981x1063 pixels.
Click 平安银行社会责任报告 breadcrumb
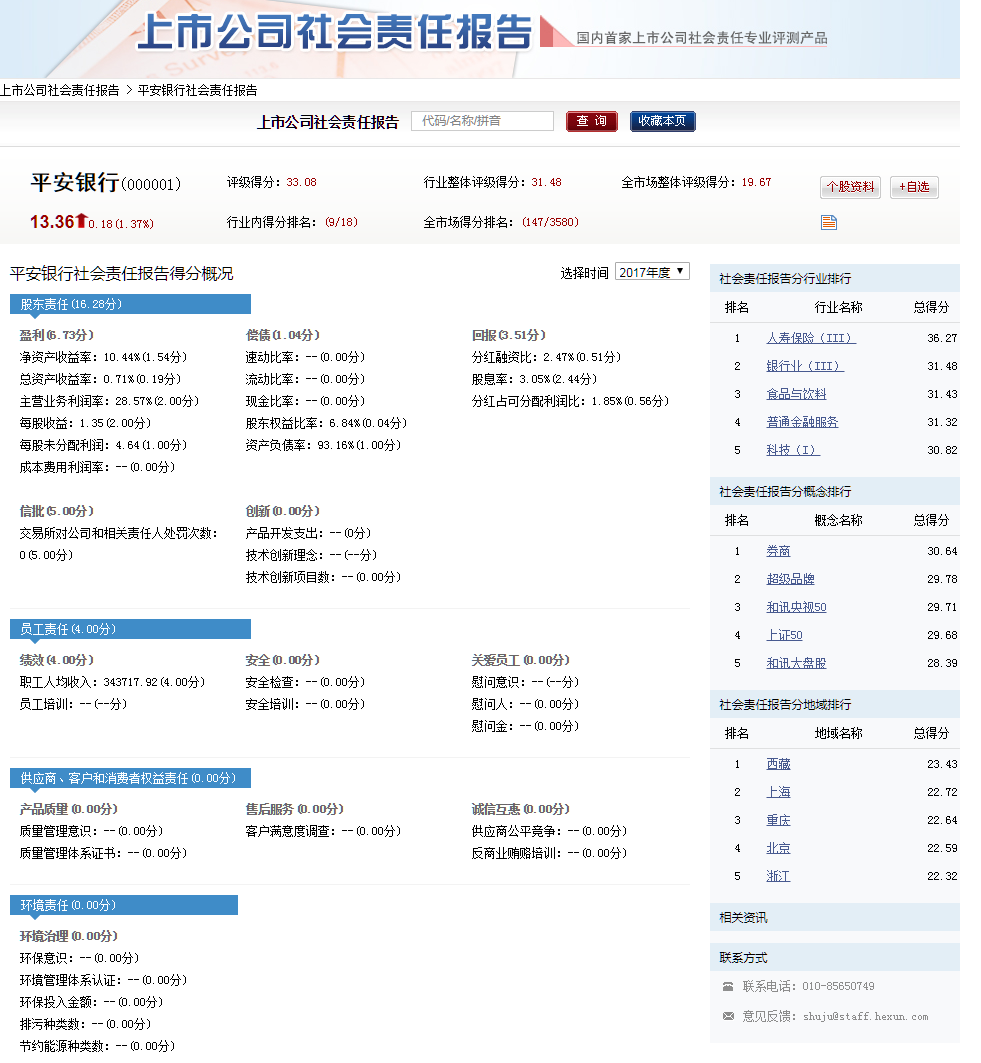197,90
